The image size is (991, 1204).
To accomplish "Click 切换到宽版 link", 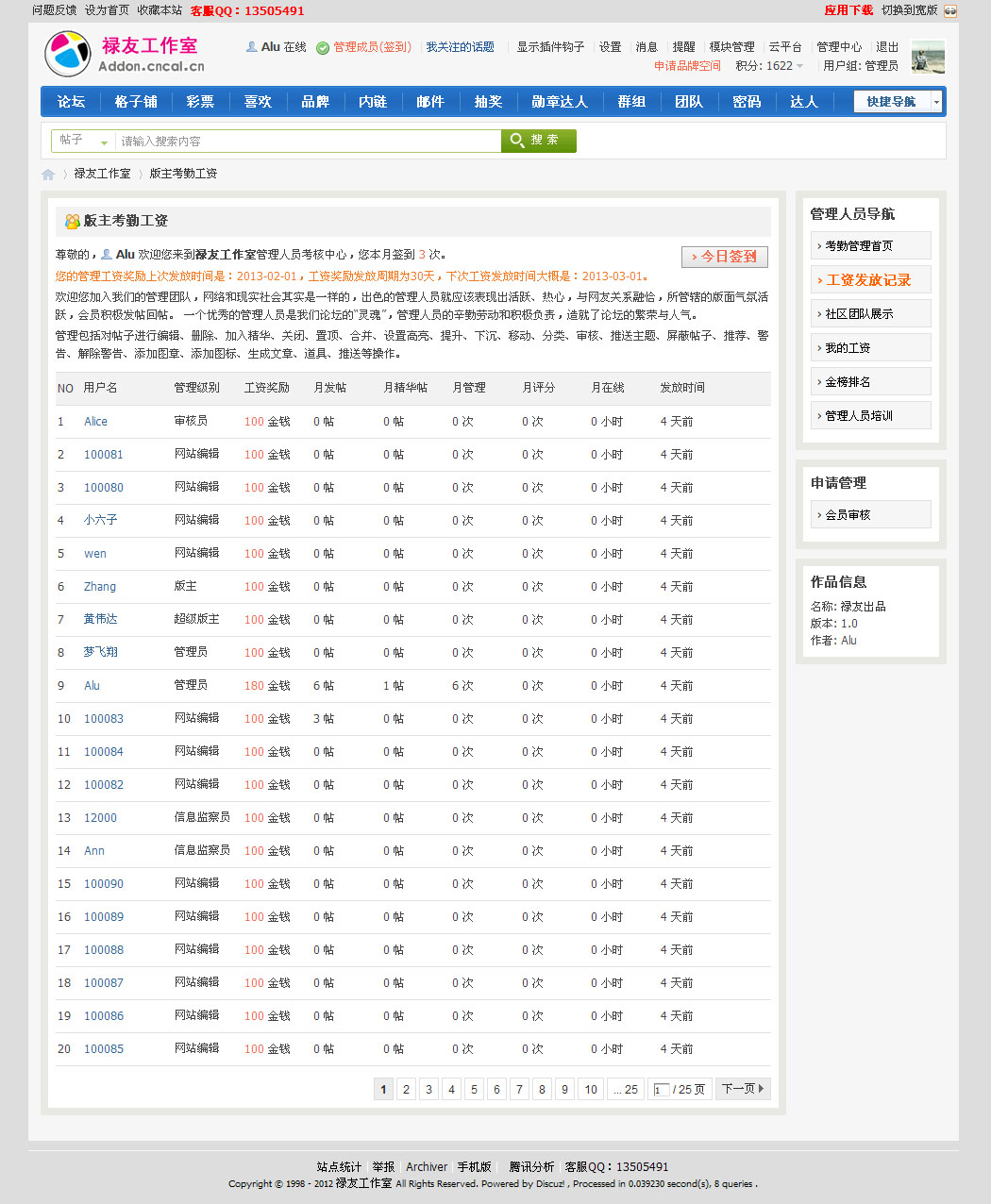I will pyautogui.click(x=910, y=10).
